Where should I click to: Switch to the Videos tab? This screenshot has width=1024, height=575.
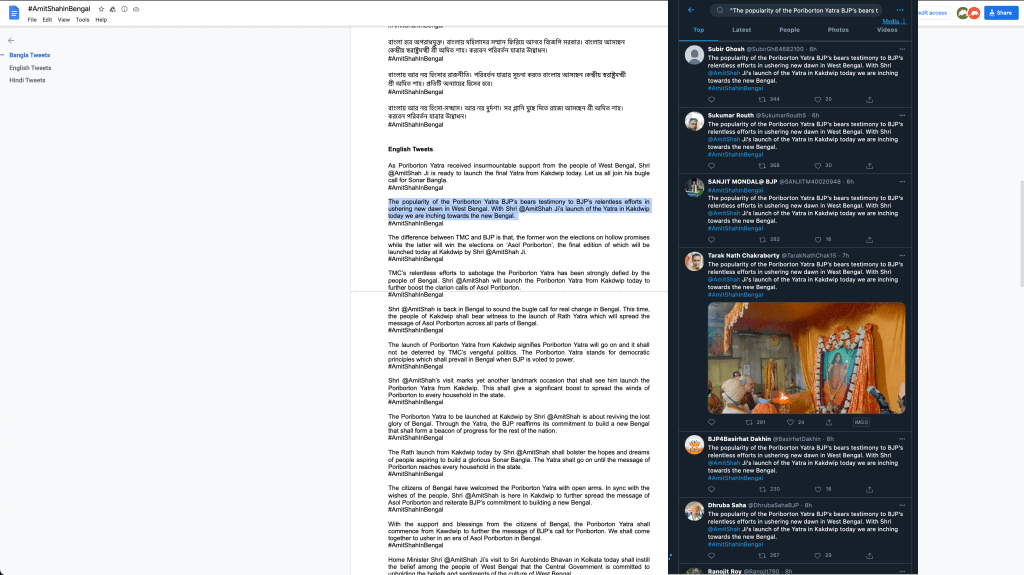coord(887,29)
